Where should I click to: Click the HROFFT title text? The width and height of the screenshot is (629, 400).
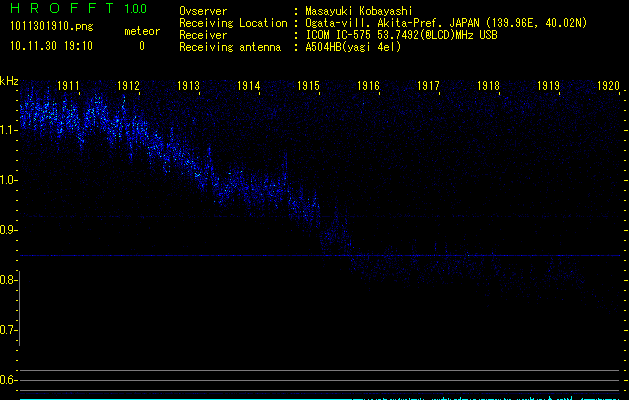(62, 9)
